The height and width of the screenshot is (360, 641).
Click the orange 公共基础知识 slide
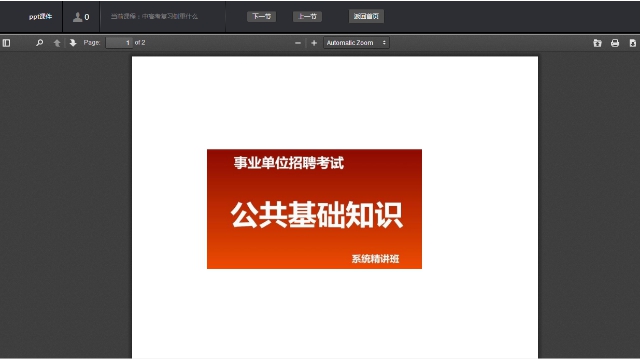(x=314, y=209)
